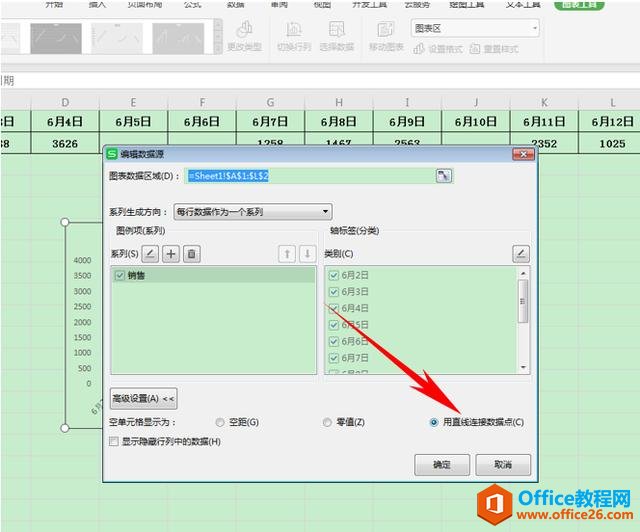This screenshot has height=532, width=640.
Task: Select the 空距 radio option
Action: point(220,423)
